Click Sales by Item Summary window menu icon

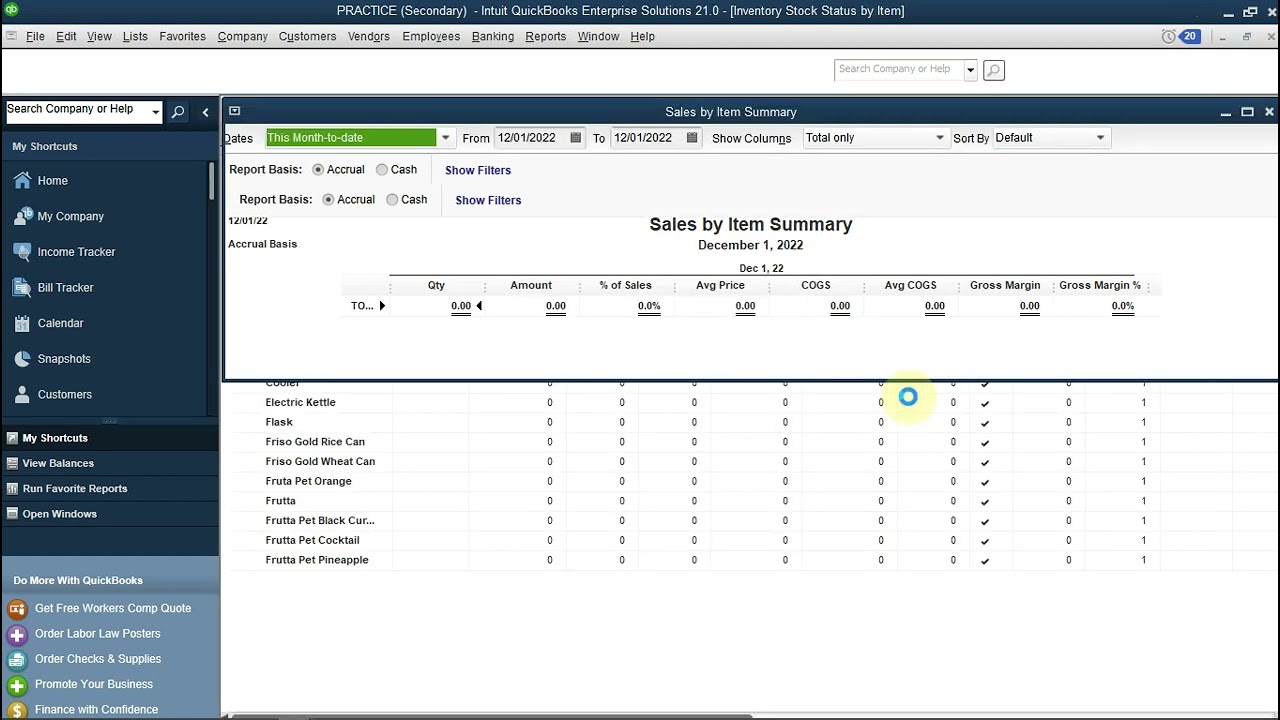point(234,111)
